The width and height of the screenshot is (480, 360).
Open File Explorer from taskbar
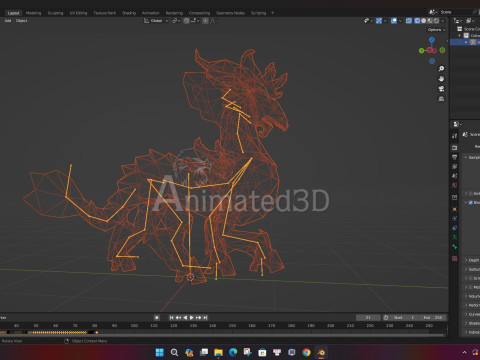tap(218, 352)
